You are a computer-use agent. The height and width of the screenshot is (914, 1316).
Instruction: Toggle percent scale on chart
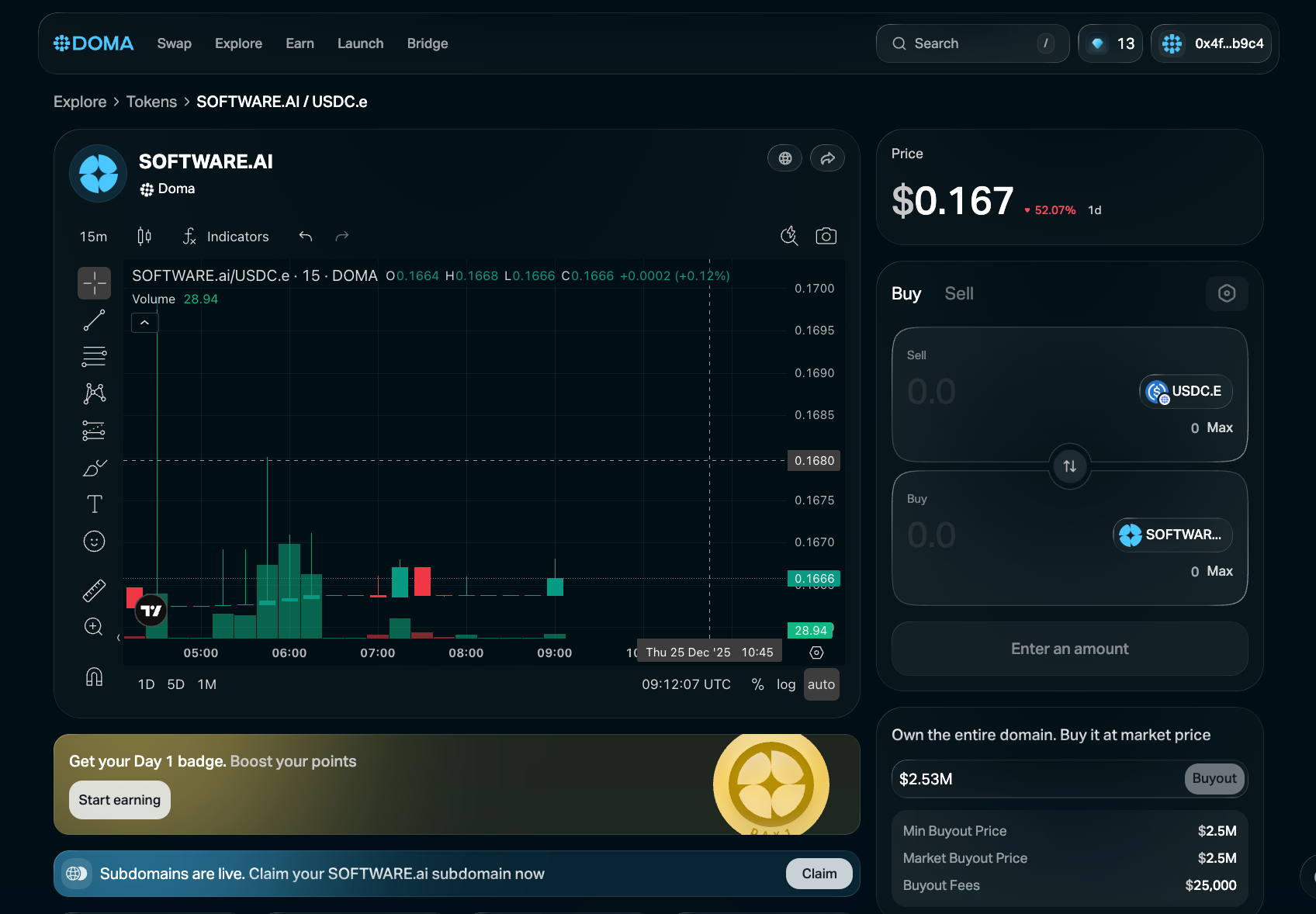click(x=757, y=684)
